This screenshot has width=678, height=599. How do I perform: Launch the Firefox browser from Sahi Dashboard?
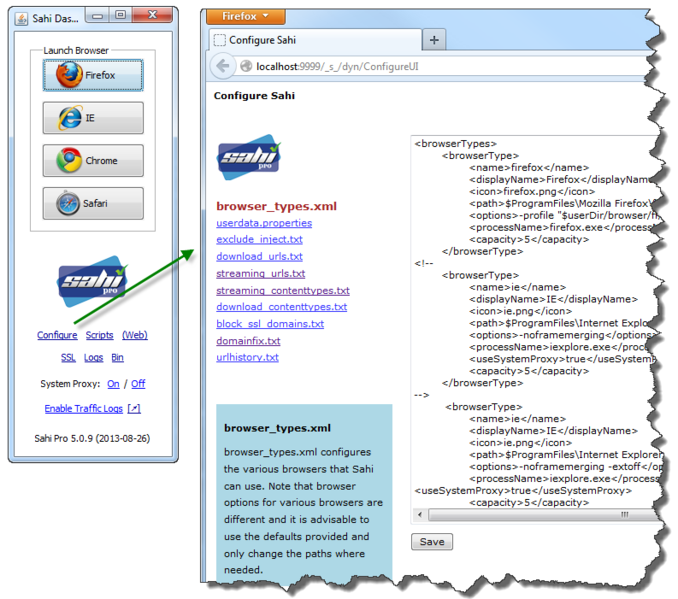(x=93, y=75)
